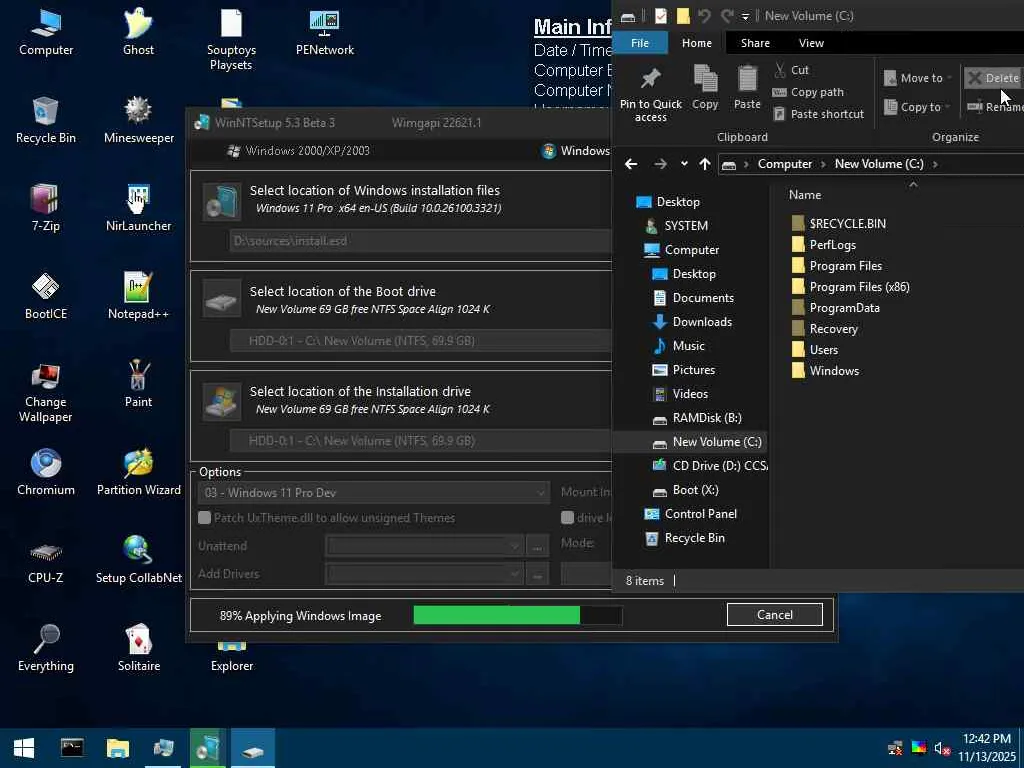
Task: Click the Add Drivers browse button
Action: click(x=537, y=574)
